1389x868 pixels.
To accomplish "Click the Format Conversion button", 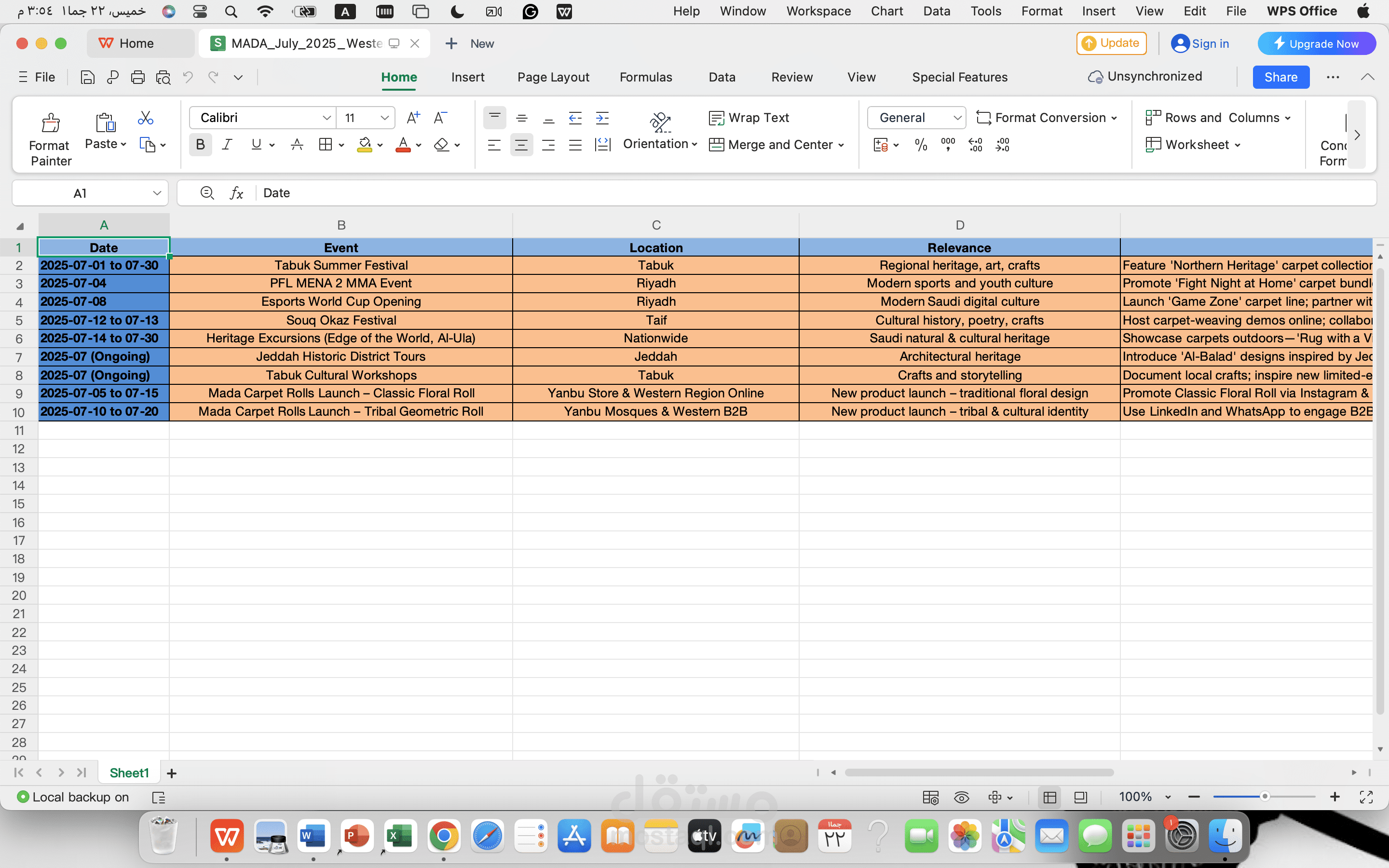I will (x=1047, y=118).
